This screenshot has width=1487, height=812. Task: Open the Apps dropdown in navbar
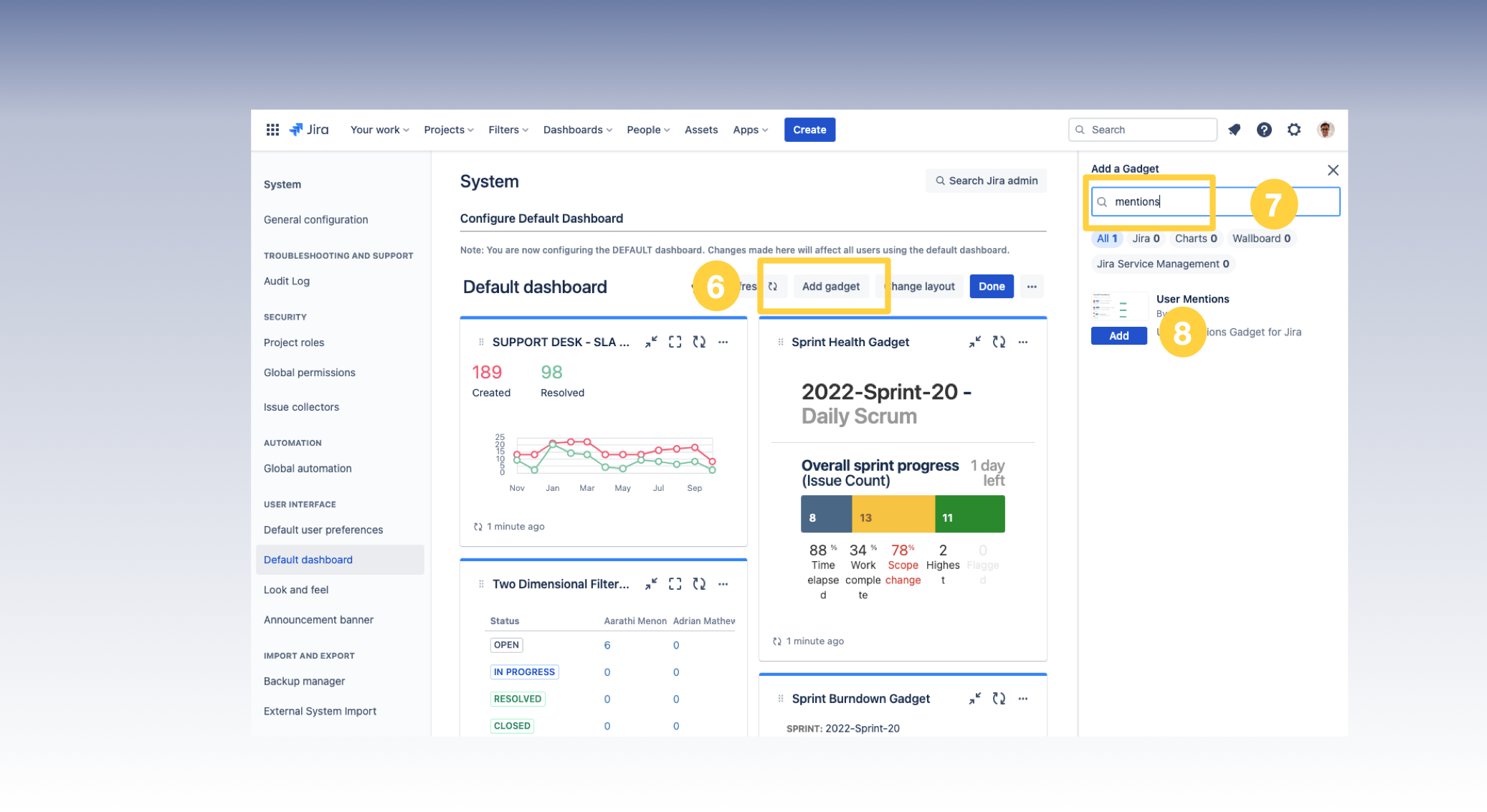tap(750, 130)
